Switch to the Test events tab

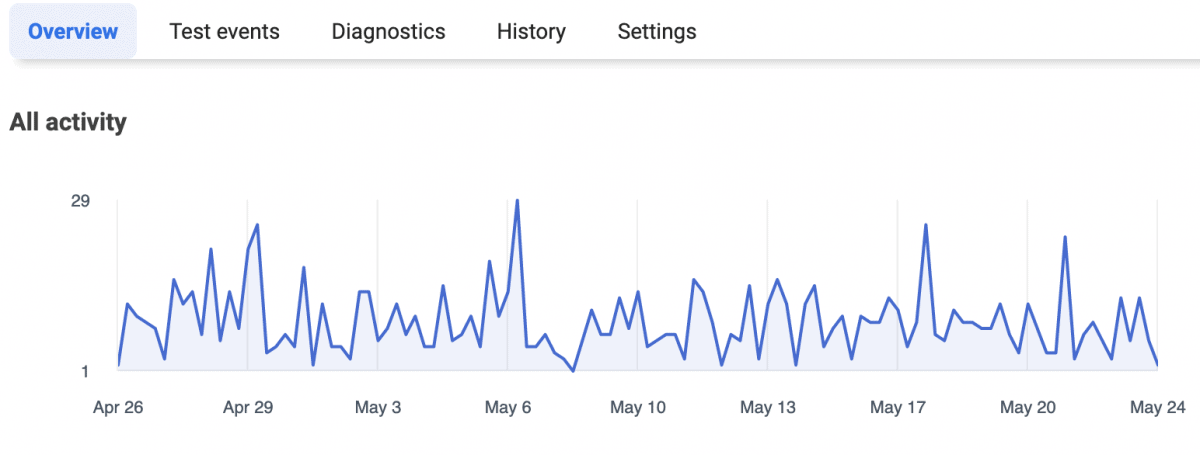[x=225, y=31]
